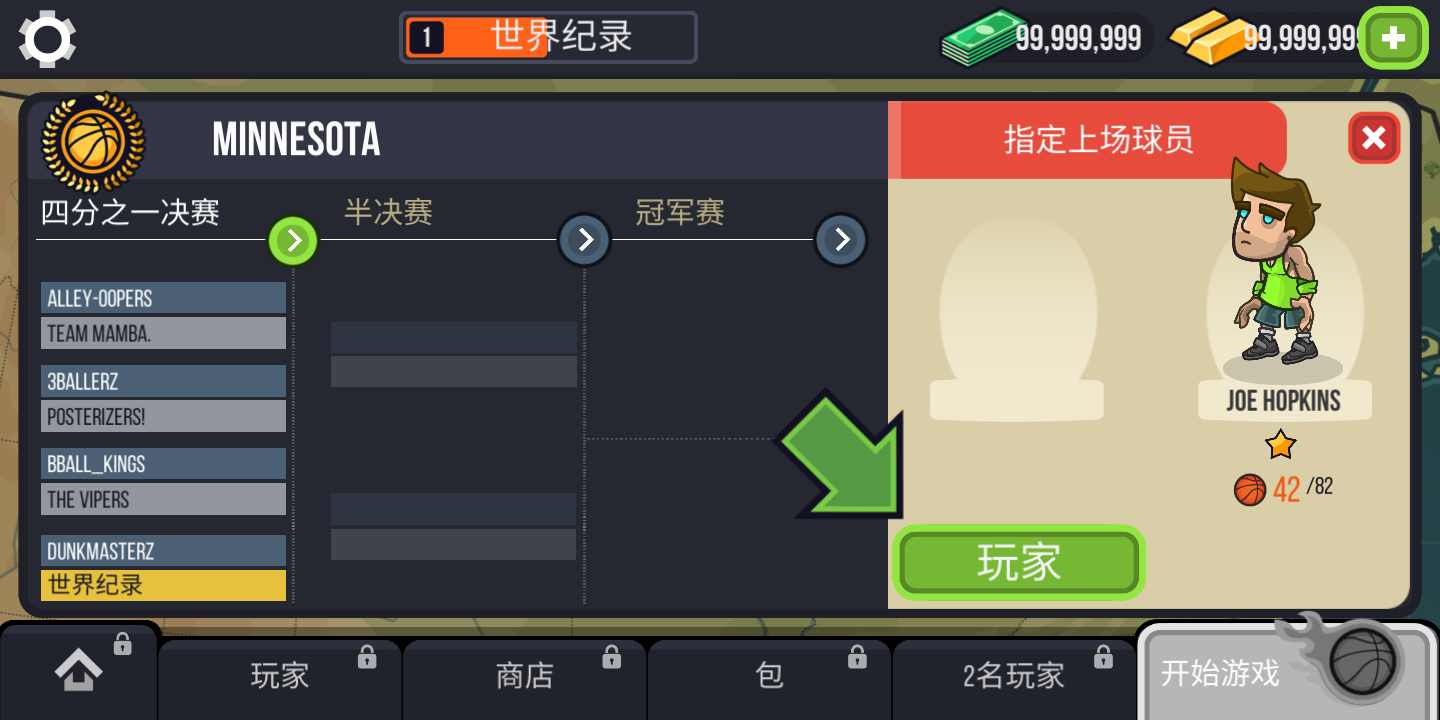Select the empty player slot silhouette
The image size is (1440, 720).
pos(1016,319)
